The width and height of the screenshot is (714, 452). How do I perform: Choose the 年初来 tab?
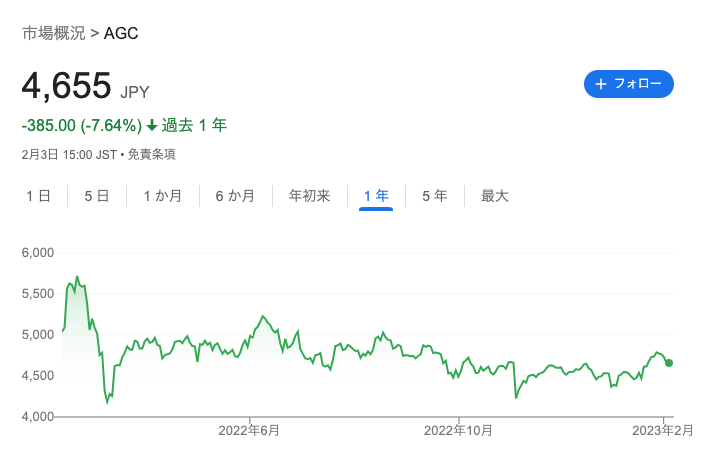click(x=309, y=196)
